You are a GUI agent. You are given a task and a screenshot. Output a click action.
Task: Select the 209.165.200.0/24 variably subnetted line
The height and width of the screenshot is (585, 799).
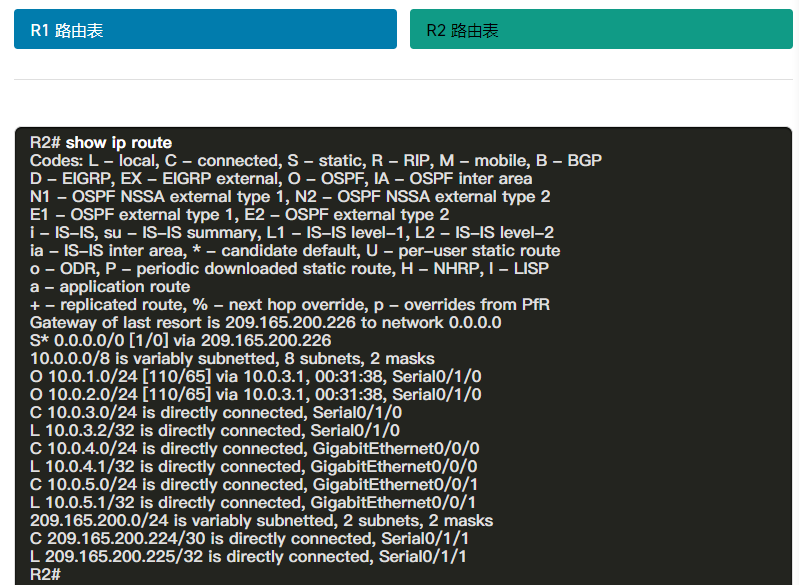[x=261, y=521]
